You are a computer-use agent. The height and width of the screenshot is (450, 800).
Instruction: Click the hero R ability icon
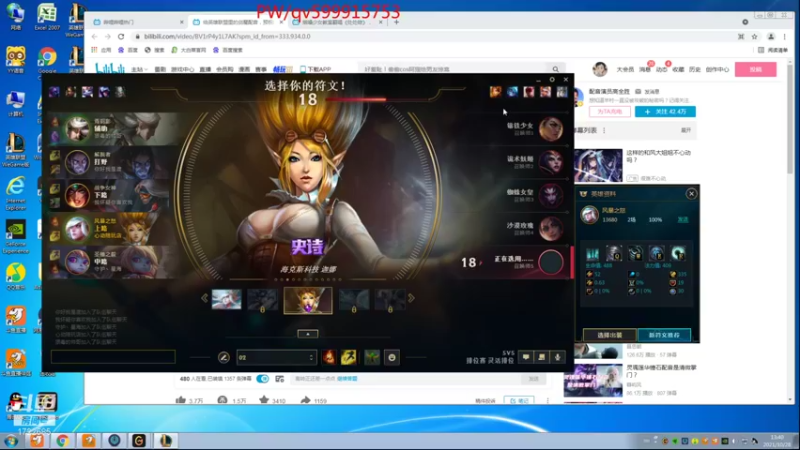point(678,253)
